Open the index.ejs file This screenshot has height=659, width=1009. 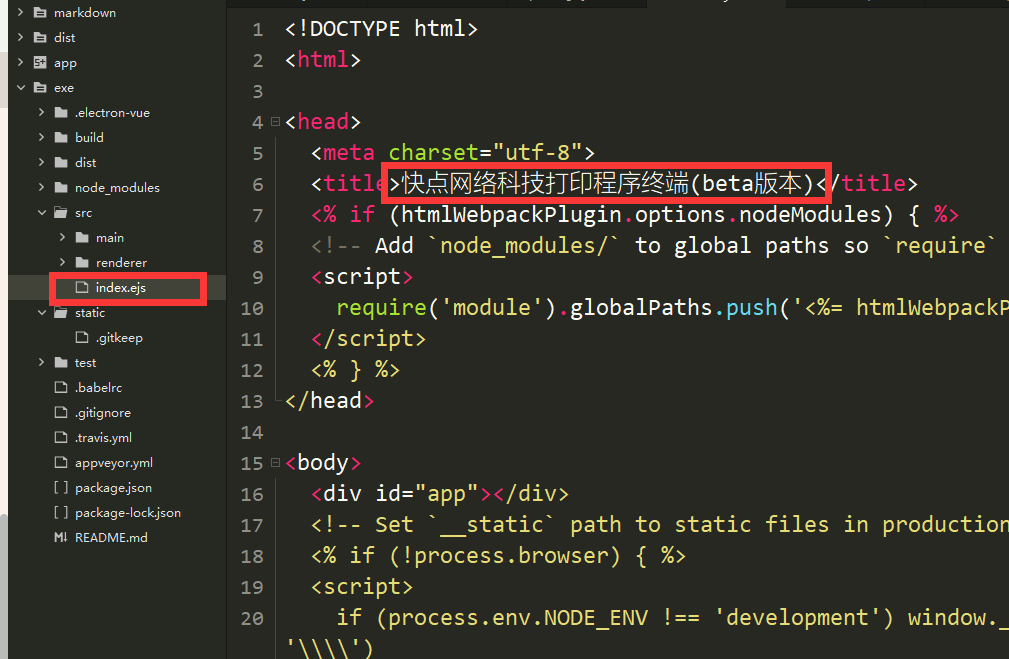pyautogui.click(x=121, y=288)
